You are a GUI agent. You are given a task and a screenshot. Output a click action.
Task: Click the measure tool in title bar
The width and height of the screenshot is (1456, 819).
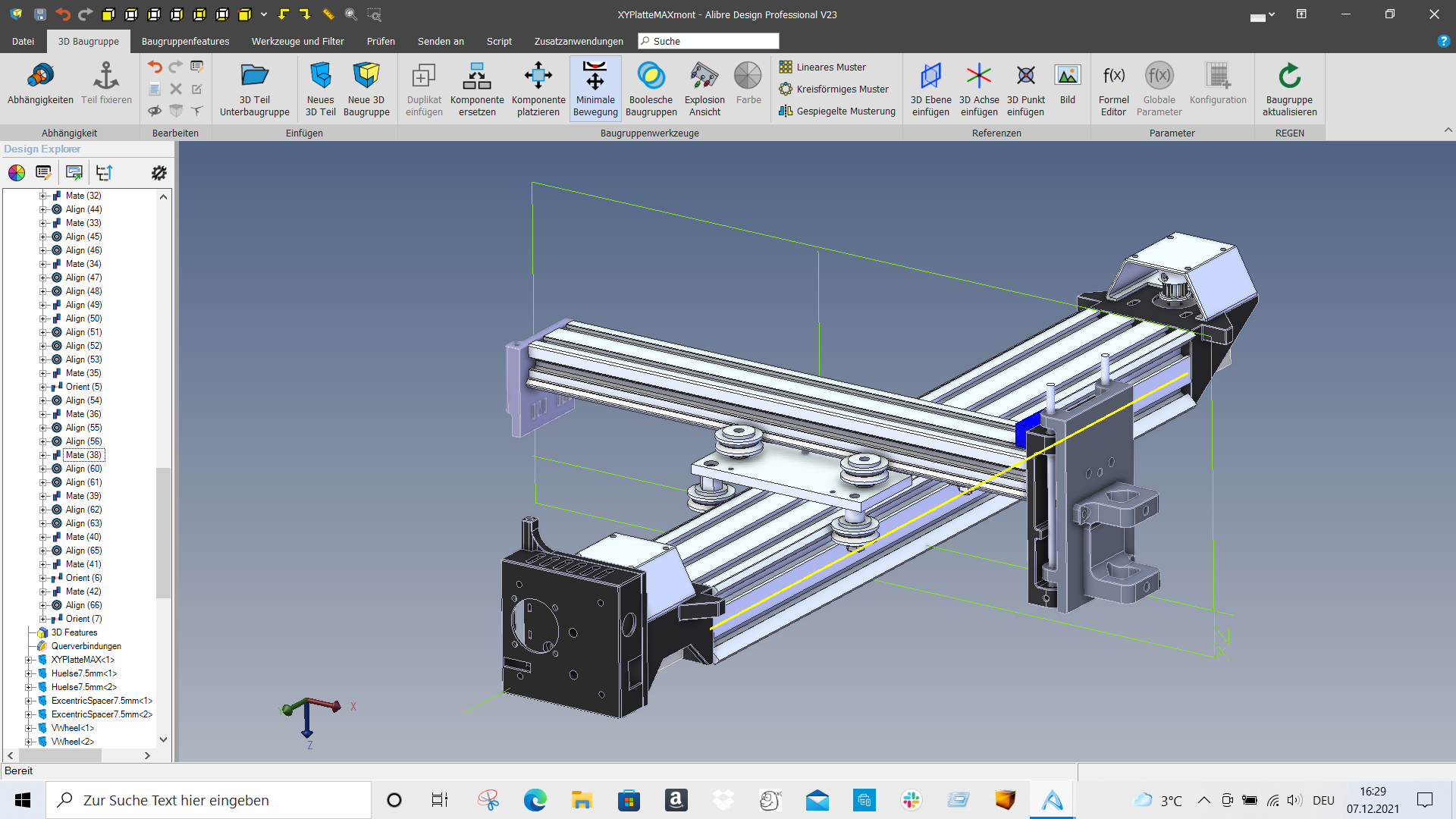328,14
